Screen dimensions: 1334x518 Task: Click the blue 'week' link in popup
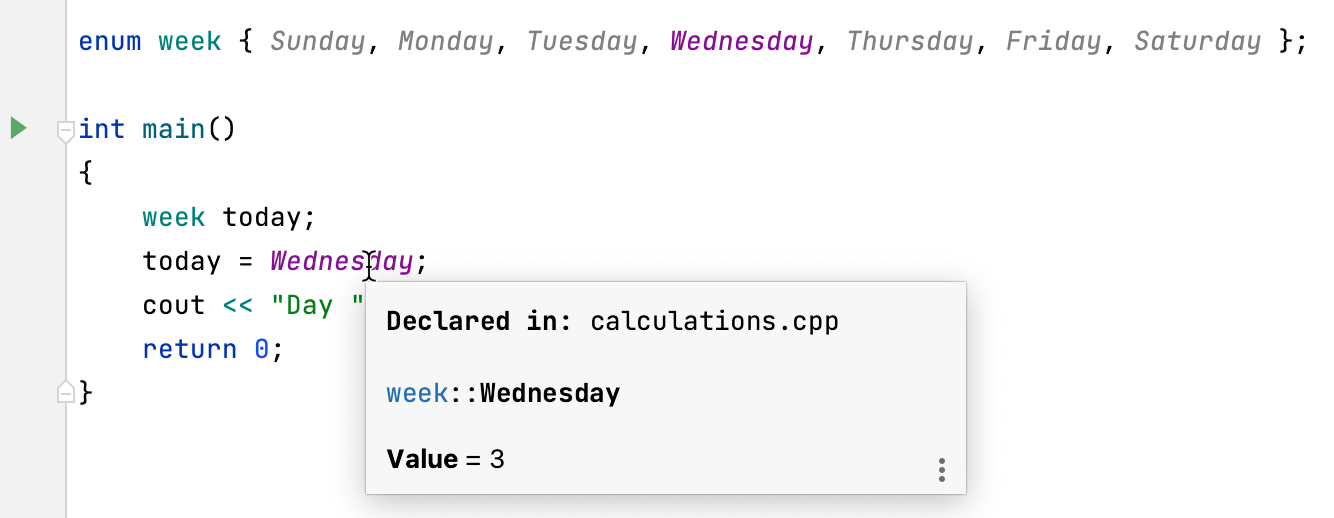click(416, 393)
